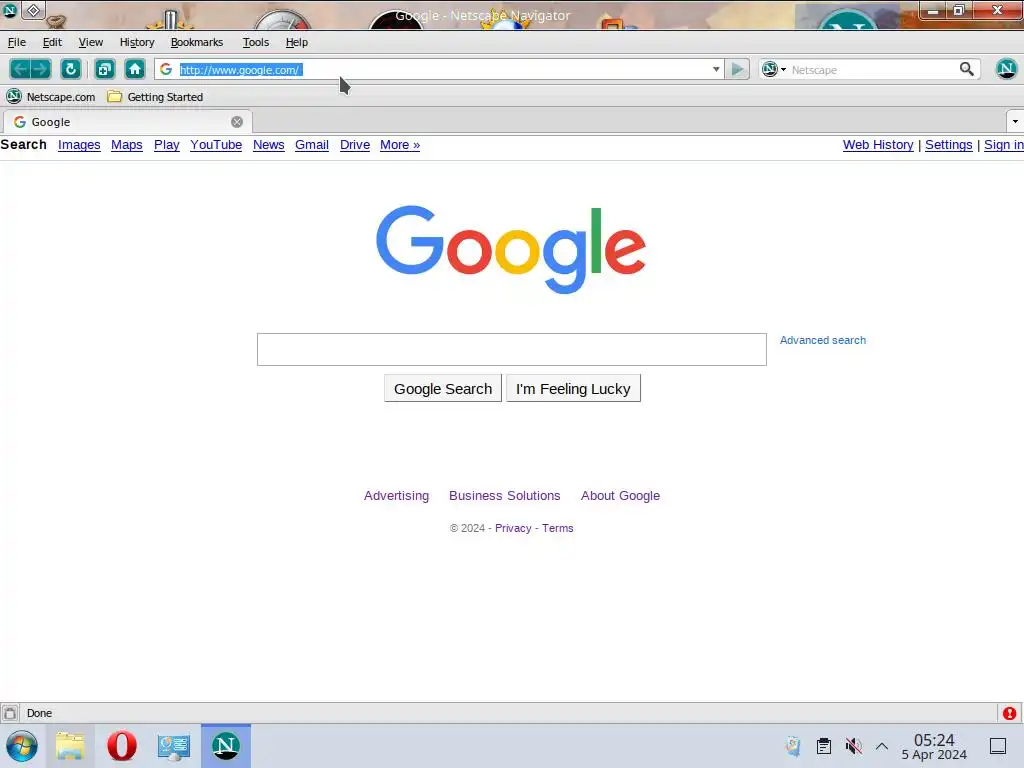Open the Images link
The width and height of the screenshot is (1024, 768).
79,145
